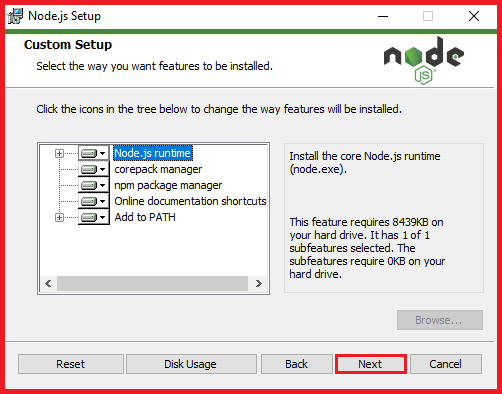Click the Node.js logo in header
This screenshot has height=394, width=502.
tap(424, 60)
